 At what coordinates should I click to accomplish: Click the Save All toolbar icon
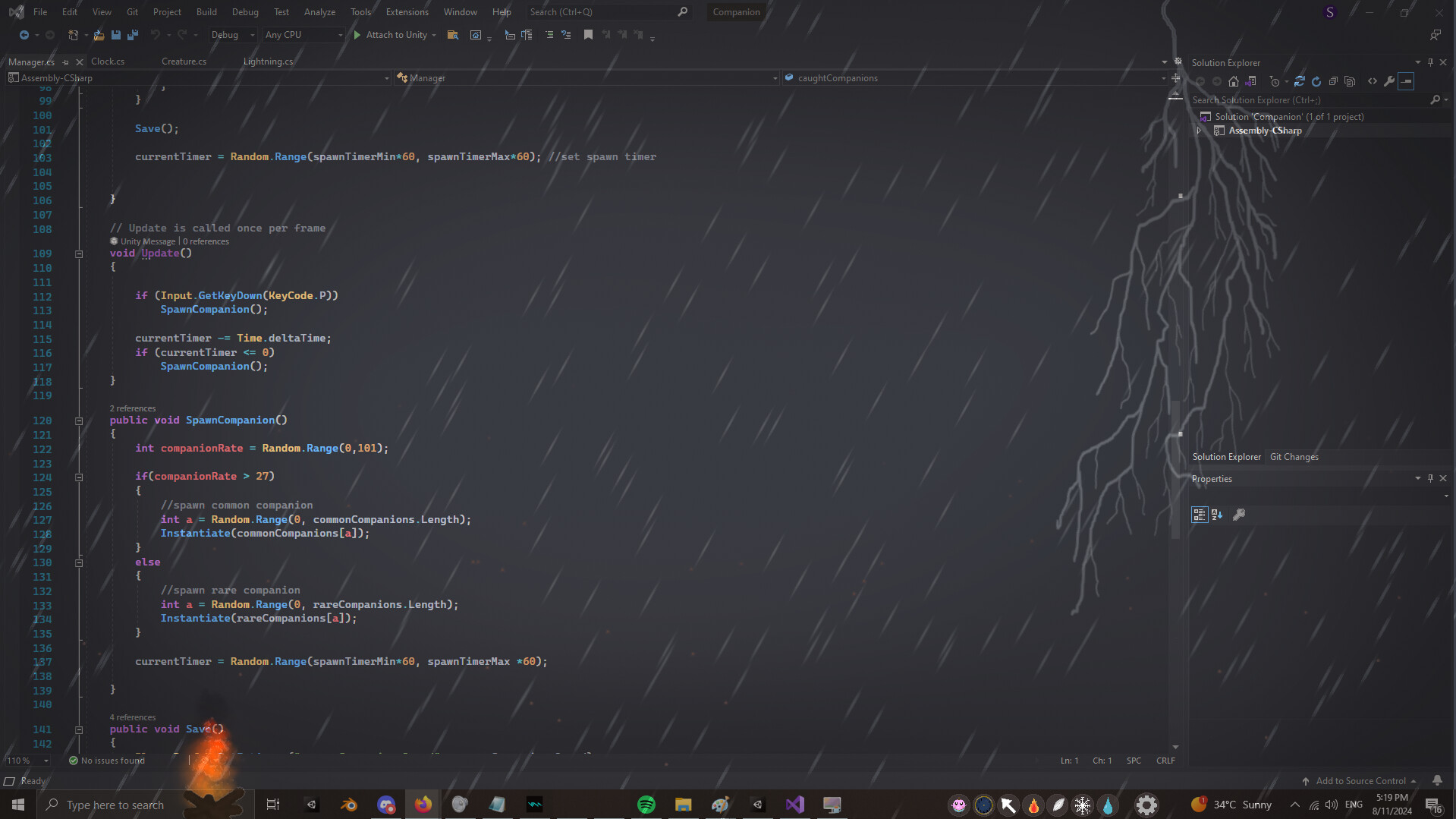coord(133,35)
